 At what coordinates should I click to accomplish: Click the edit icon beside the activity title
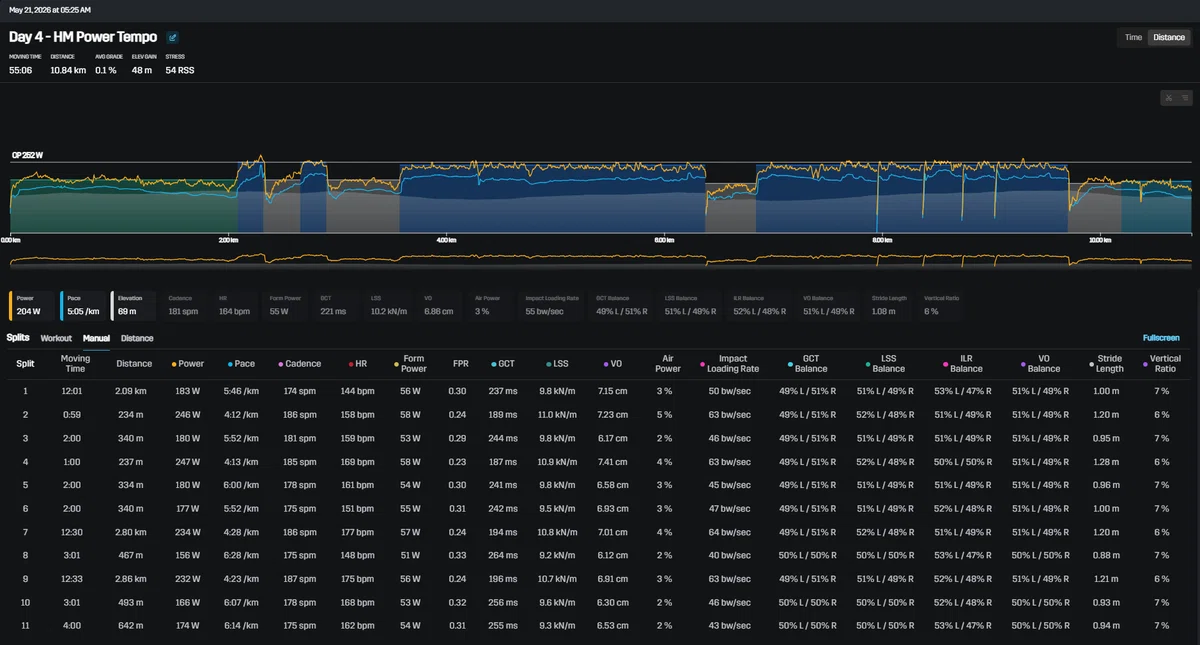pos(173,37)
